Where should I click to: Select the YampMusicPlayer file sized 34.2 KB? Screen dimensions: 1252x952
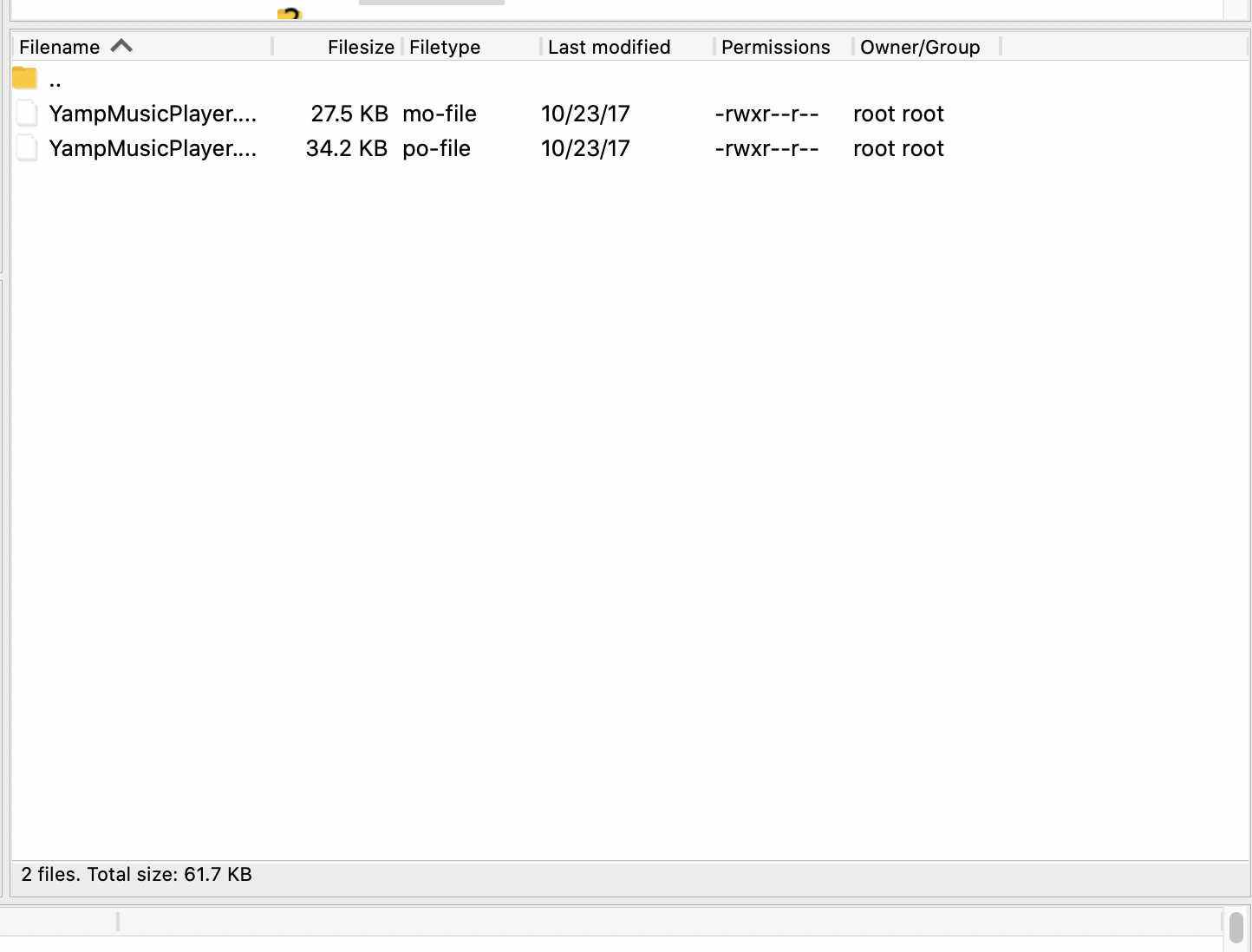[x=153, y=148]
